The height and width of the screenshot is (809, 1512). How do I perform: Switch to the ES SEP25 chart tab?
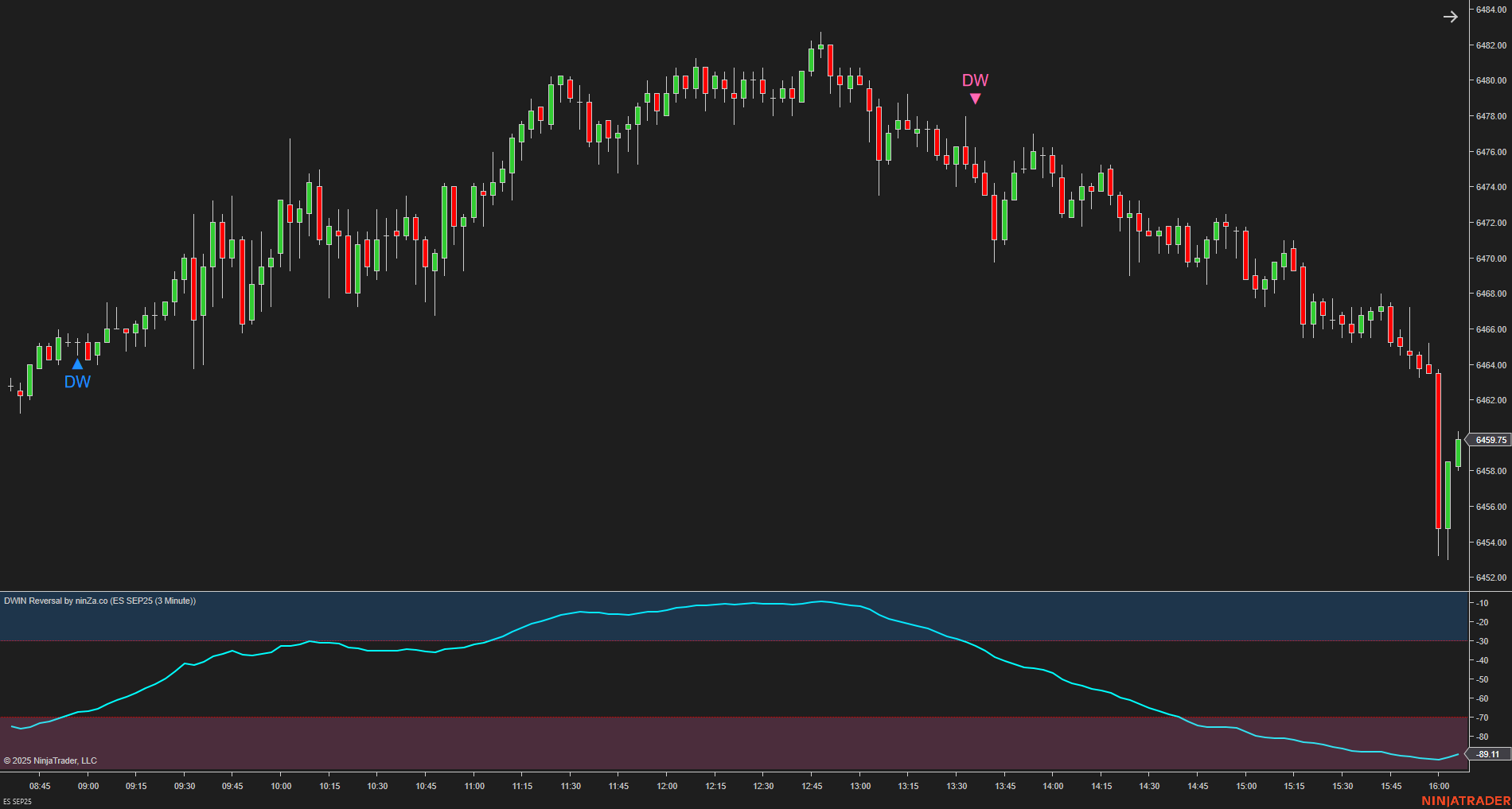[18, 802]
